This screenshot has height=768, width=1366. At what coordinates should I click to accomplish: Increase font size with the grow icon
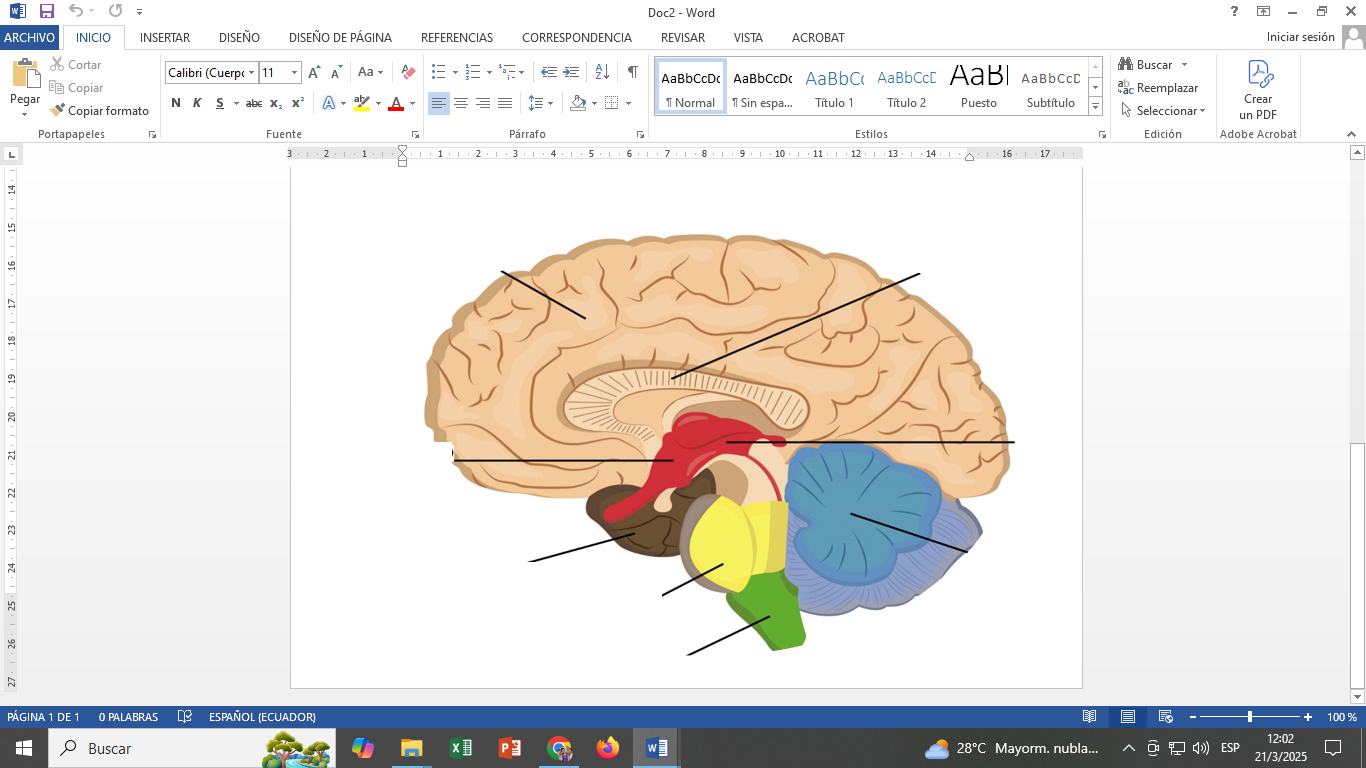tap(314, 72)
